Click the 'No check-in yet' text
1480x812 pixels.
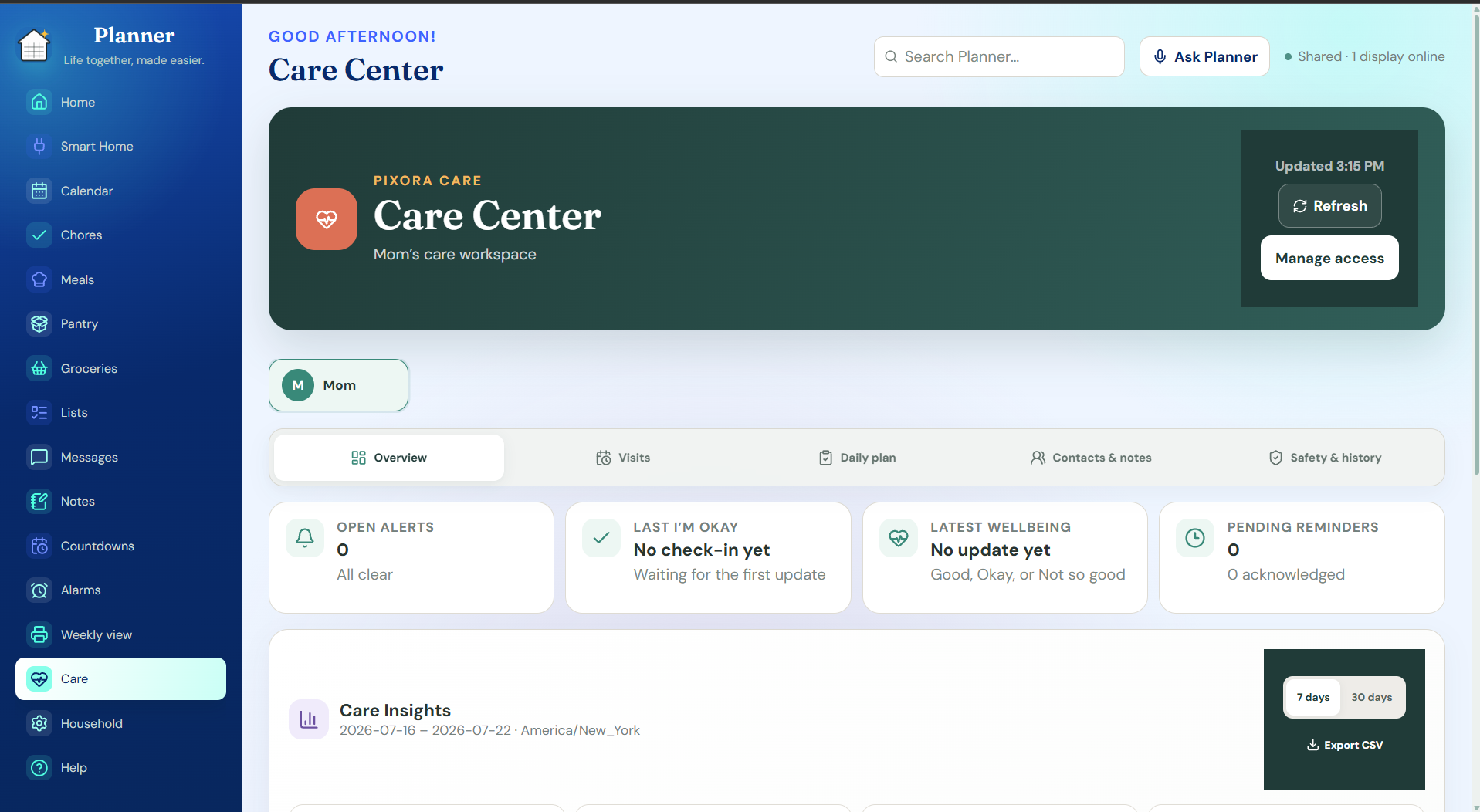(x=702, y=550)
